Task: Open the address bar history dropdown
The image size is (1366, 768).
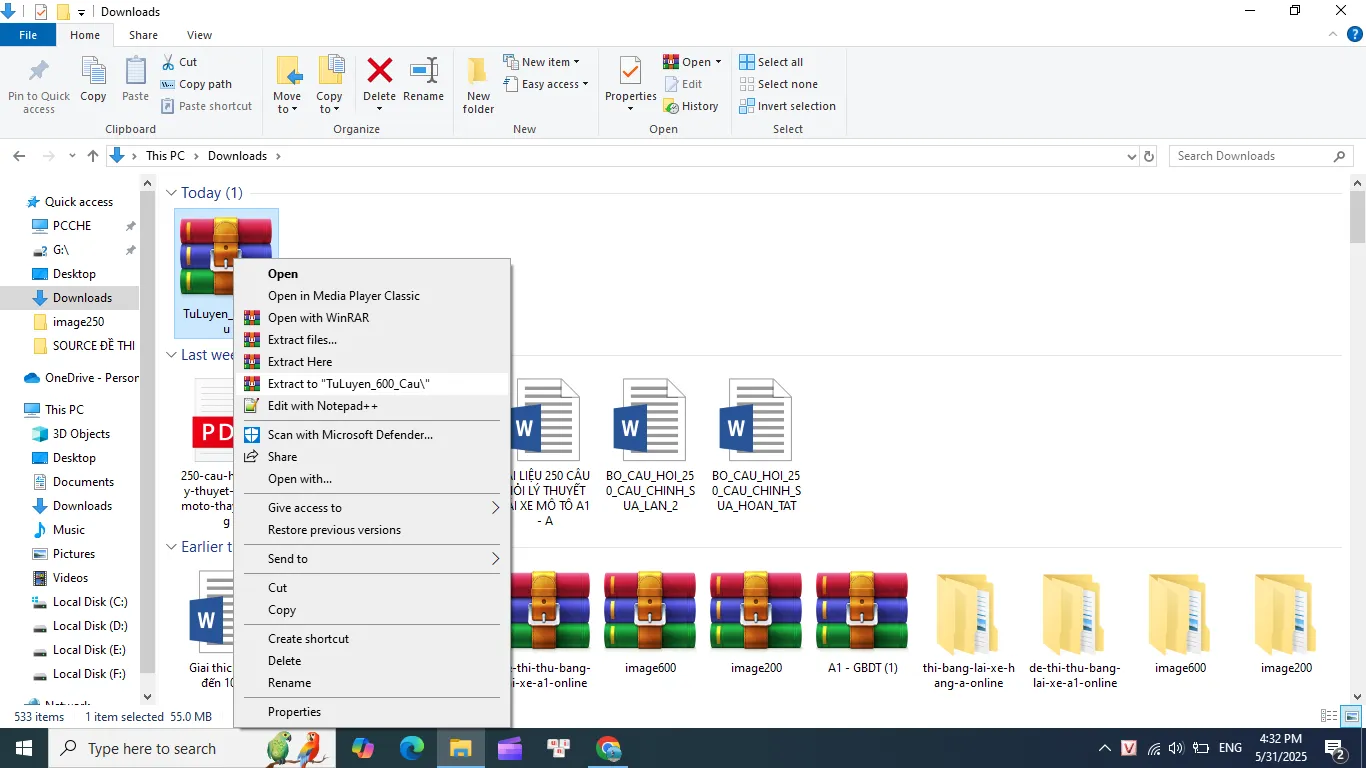Action: [1131, 156]
